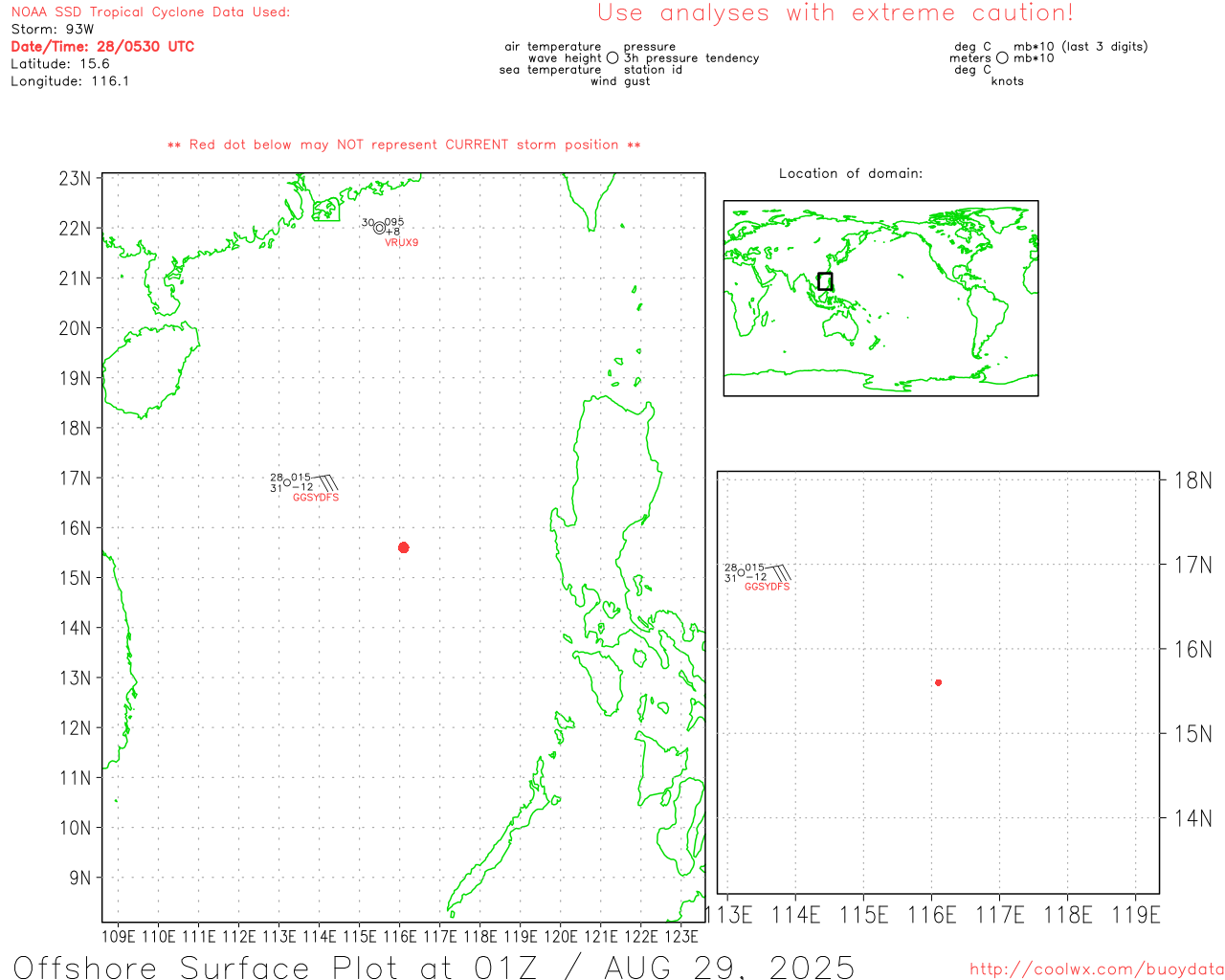This screenshot has width=1225, height=980.
Task: Click the red storm position dot on main map
Action: click(404, 547)
